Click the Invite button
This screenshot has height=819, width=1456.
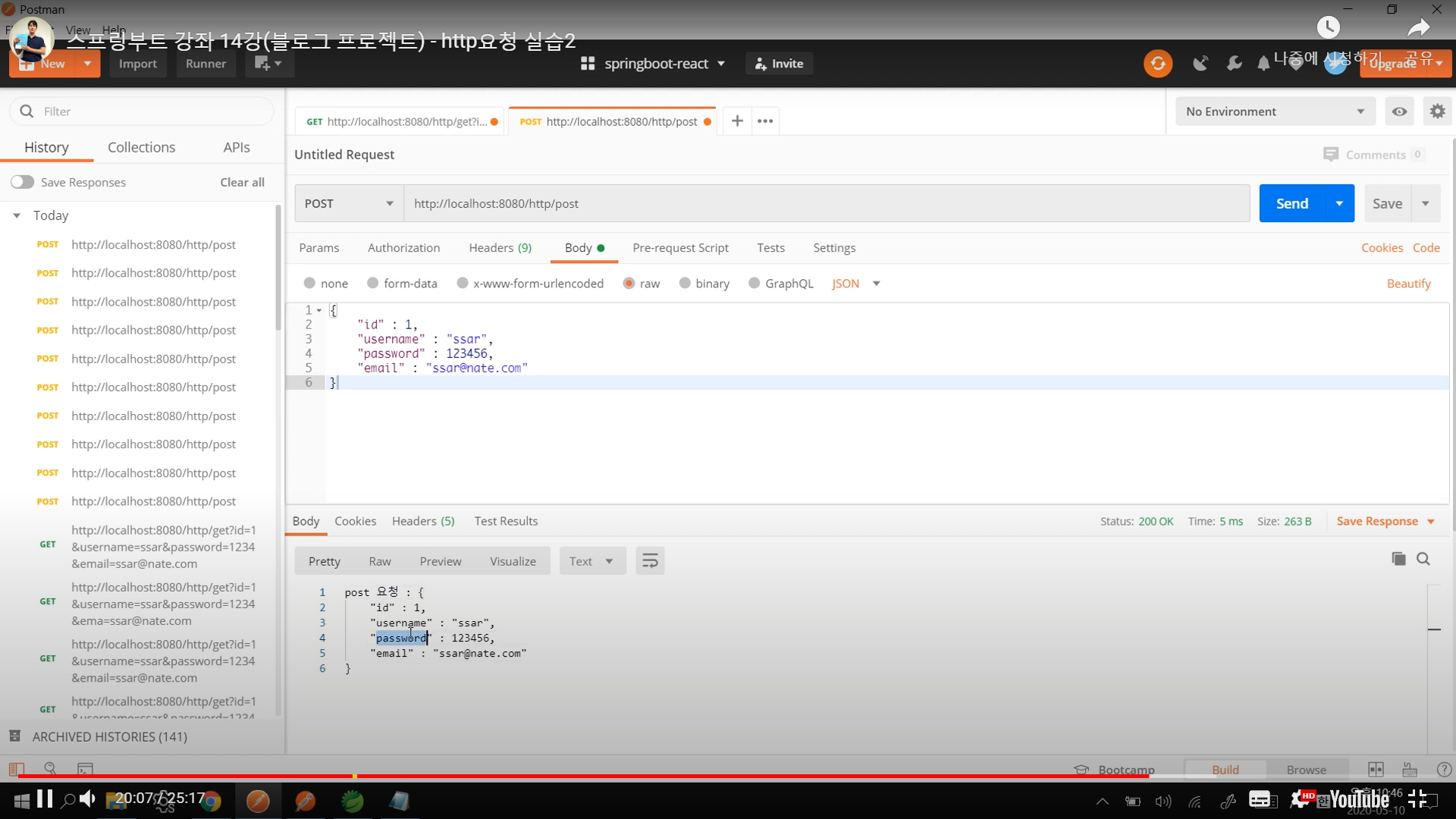[x=779, y=64]
